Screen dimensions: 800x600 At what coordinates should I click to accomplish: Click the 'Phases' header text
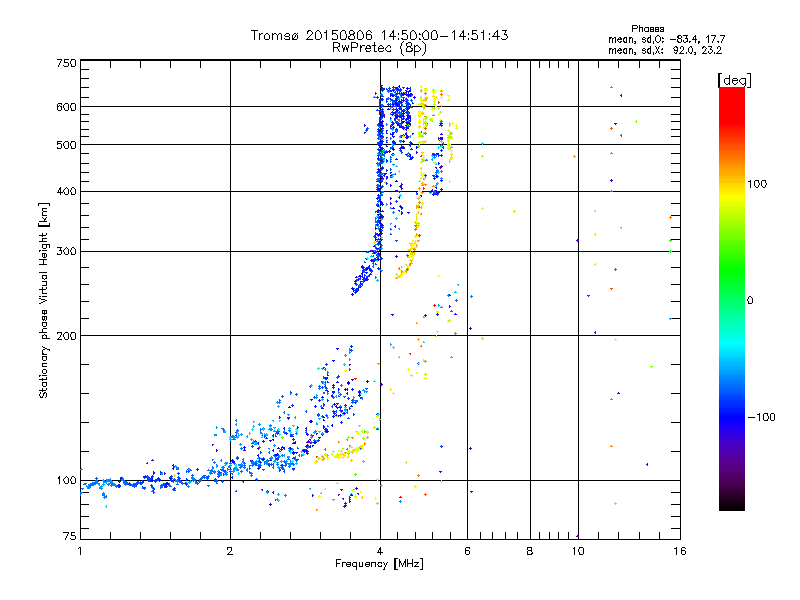pos(647,29)
